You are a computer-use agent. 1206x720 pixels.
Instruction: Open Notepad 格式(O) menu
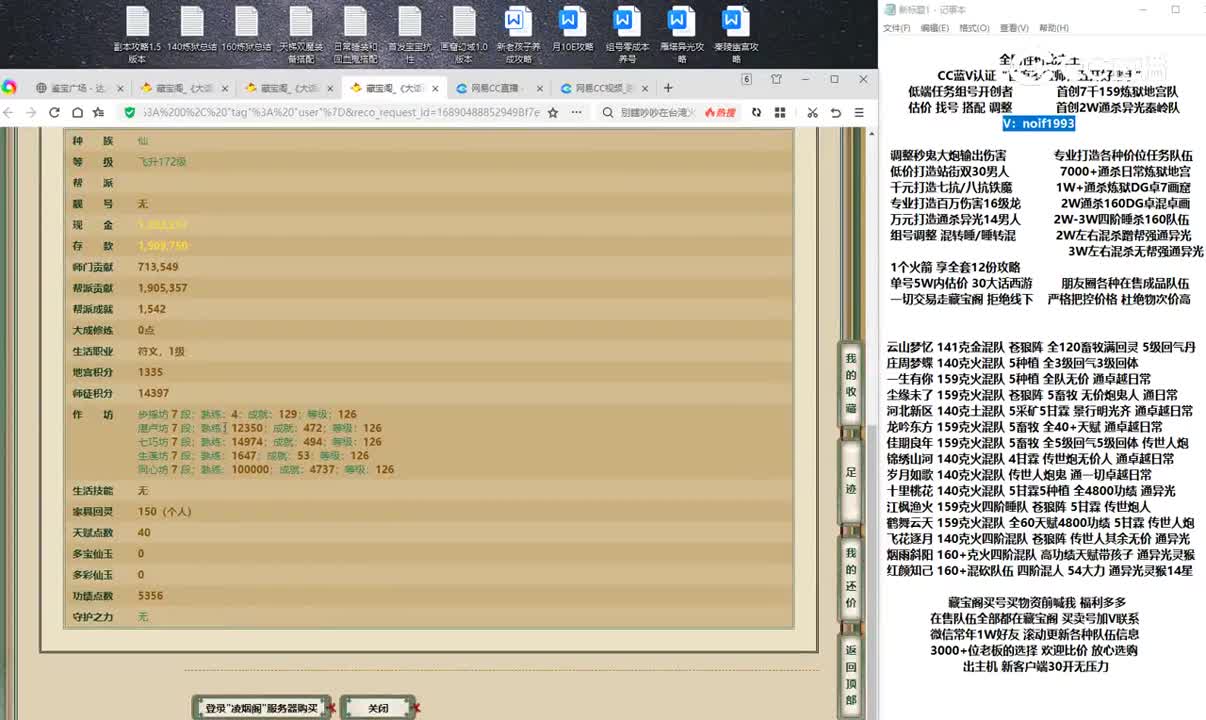coord(974,28)
